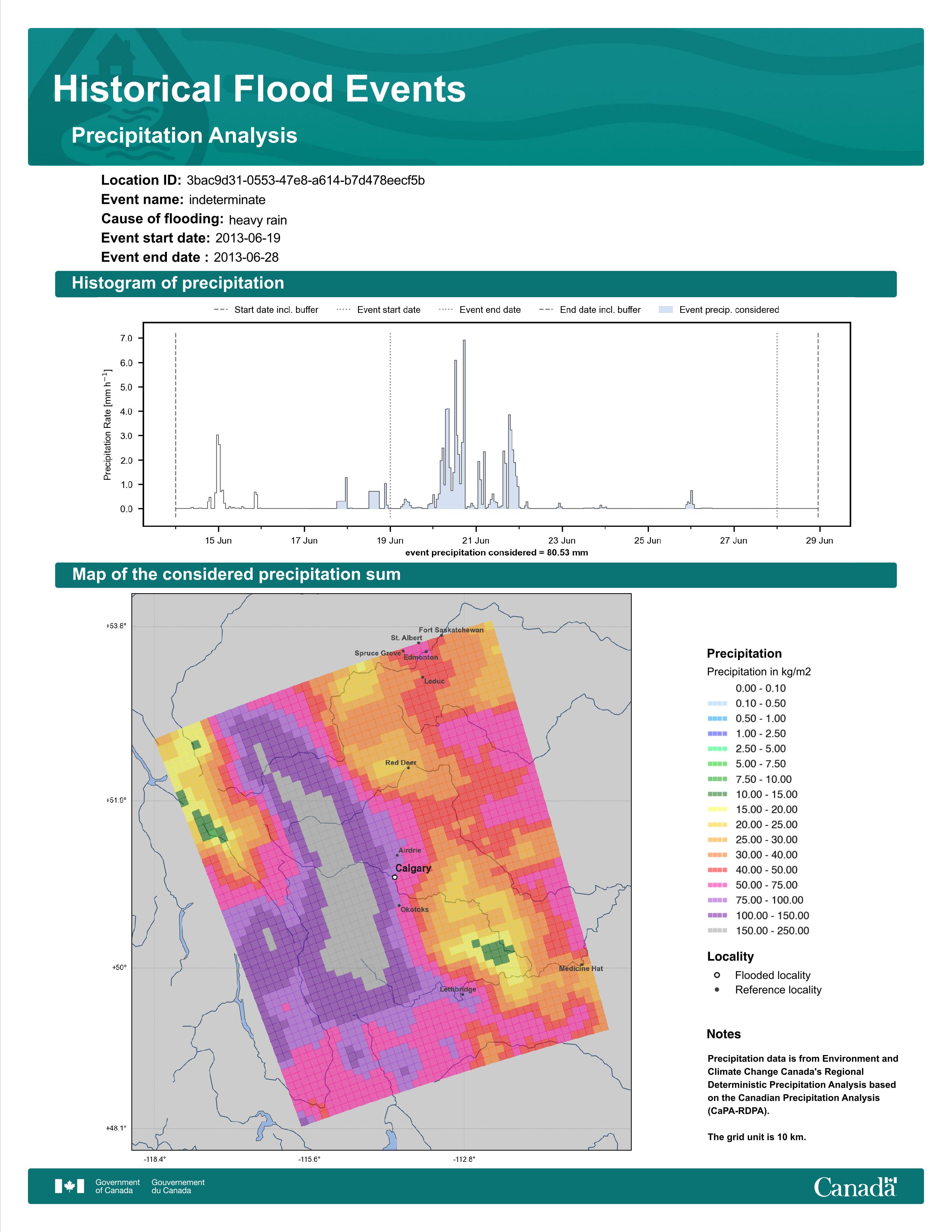The width and height of the screenshot is (952, 1232).
Task: Click the Leduc label on the map
Action: (x=434, y=681)
